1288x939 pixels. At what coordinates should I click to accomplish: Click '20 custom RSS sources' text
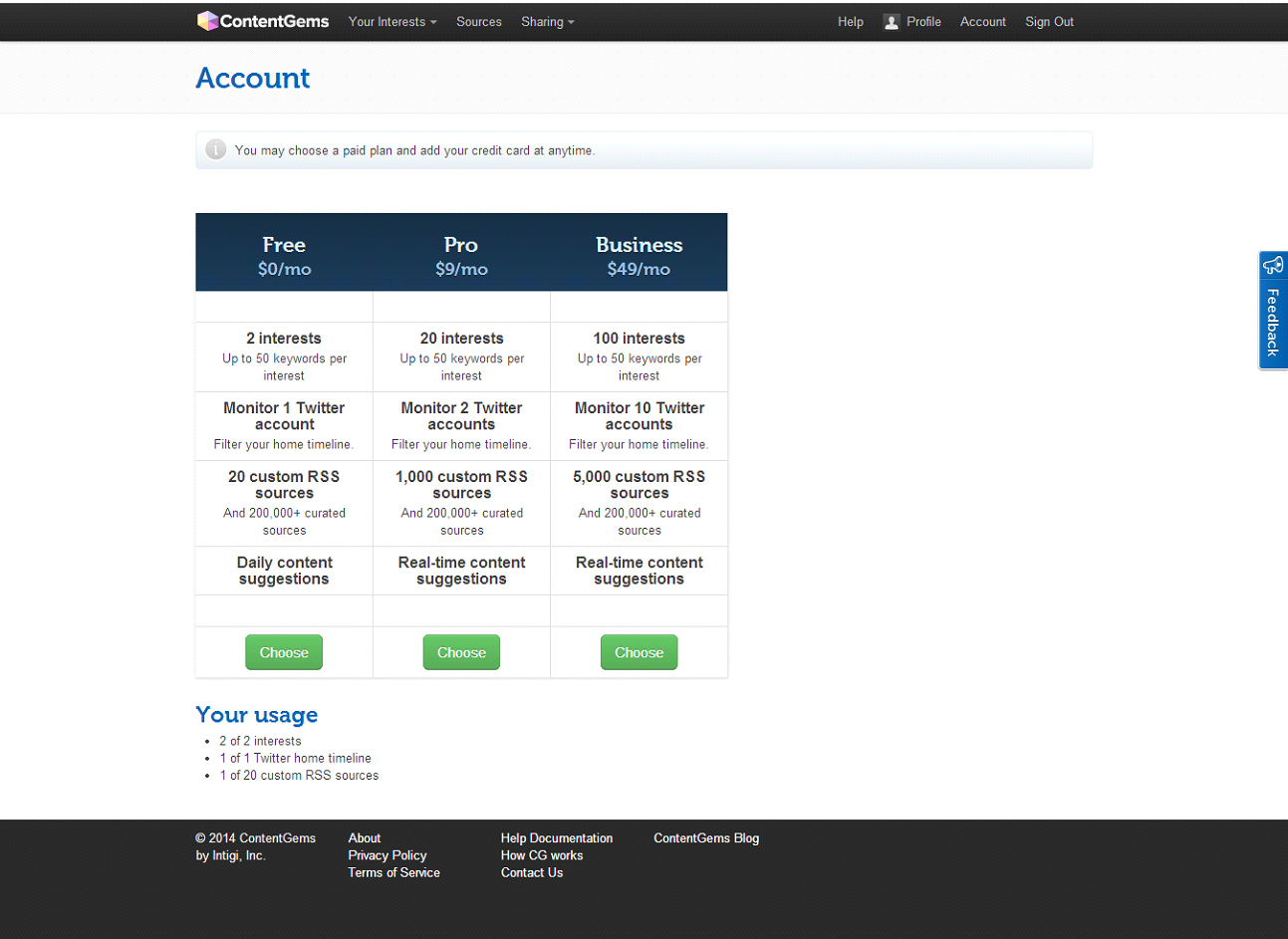coord(284,485)
